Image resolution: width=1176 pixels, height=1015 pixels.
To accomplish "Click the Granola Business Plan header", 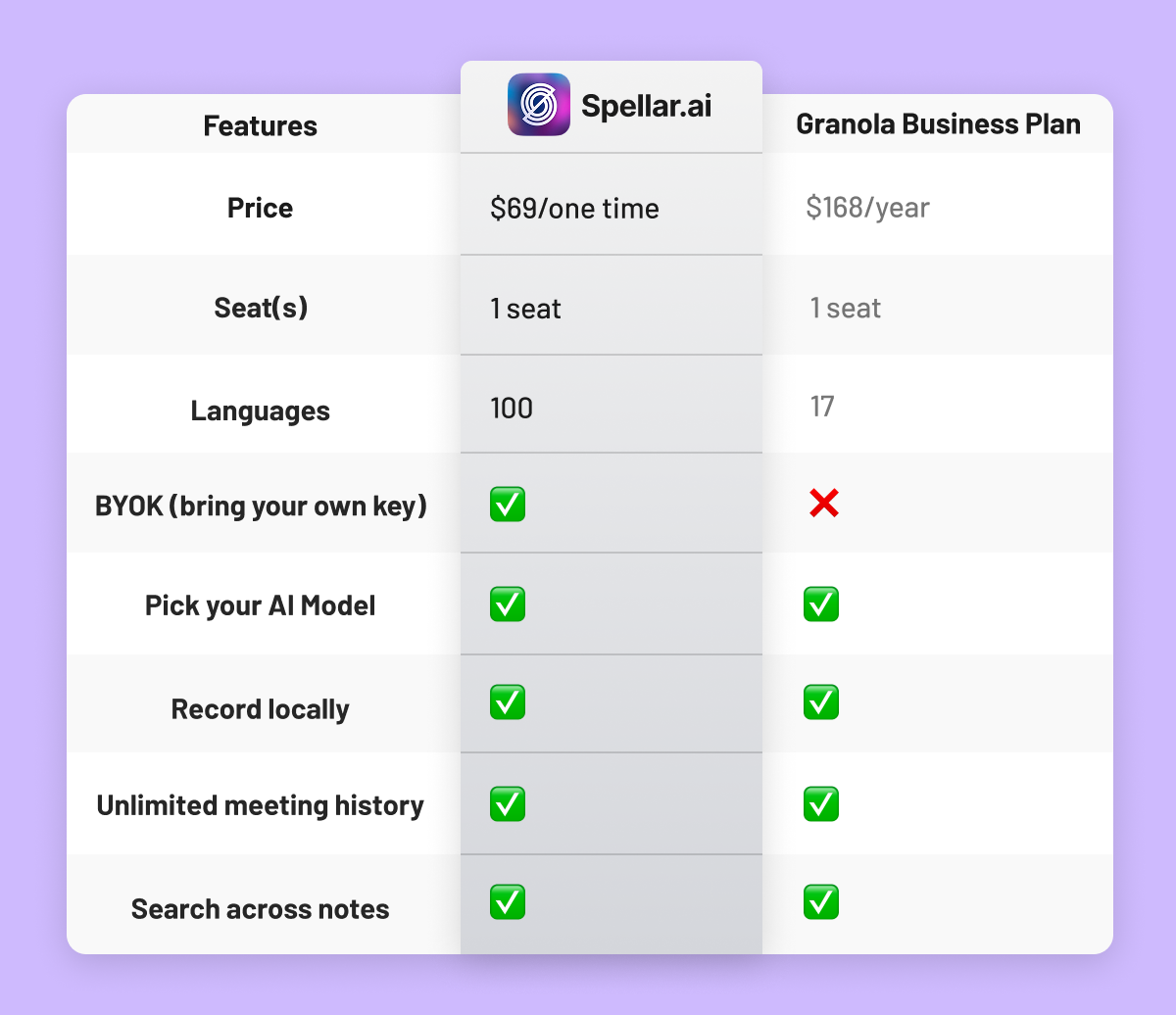I will (x=938, y=124).
